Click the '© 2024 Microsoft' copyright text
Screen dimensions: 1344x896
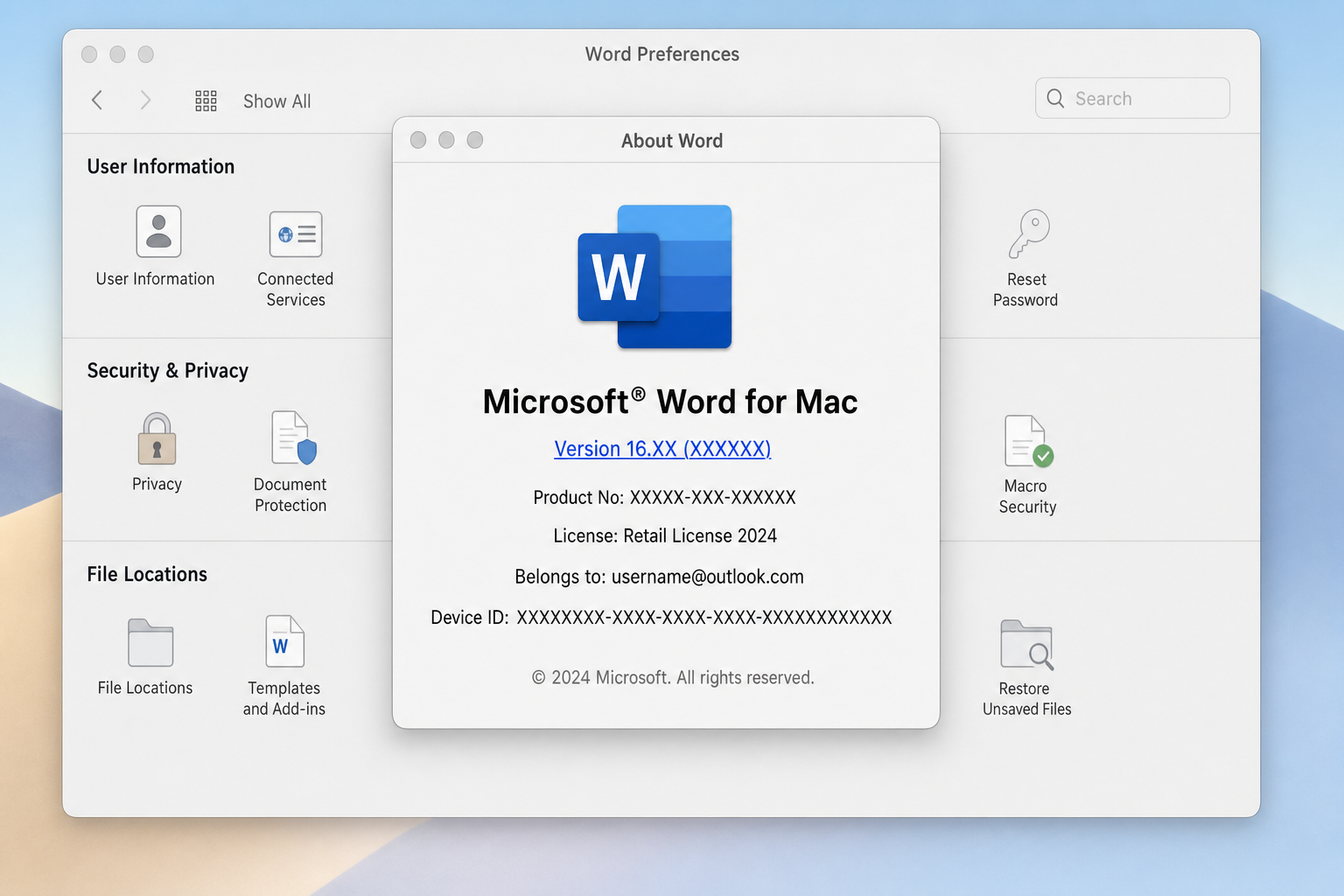pyautogui.click(x=673, y=677)
